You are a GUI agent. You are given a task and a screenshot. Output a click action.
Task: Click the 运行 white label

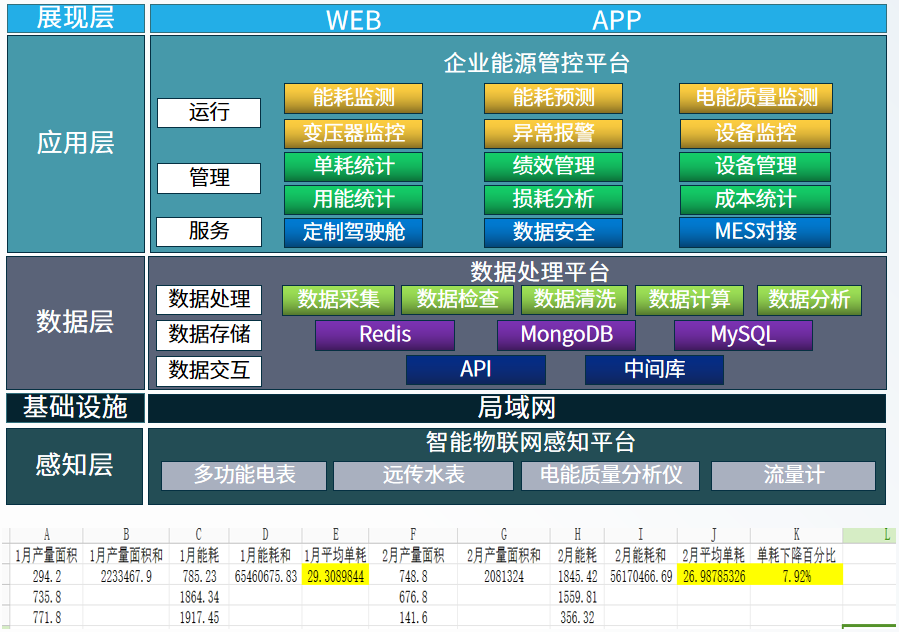pos(209,113)
